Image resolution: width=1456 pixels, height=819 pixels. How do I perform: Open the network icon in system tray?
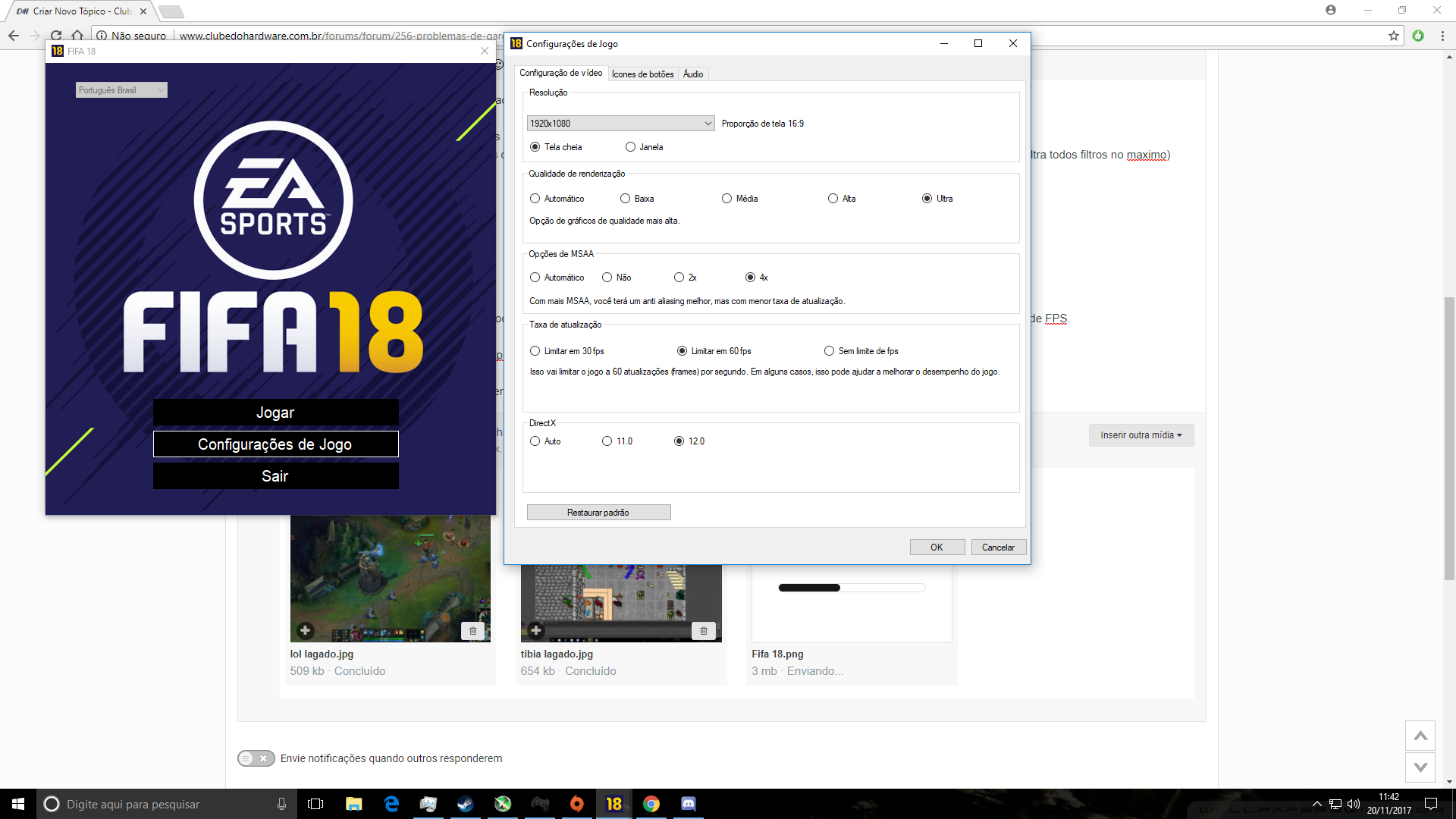click(1335, 804)
